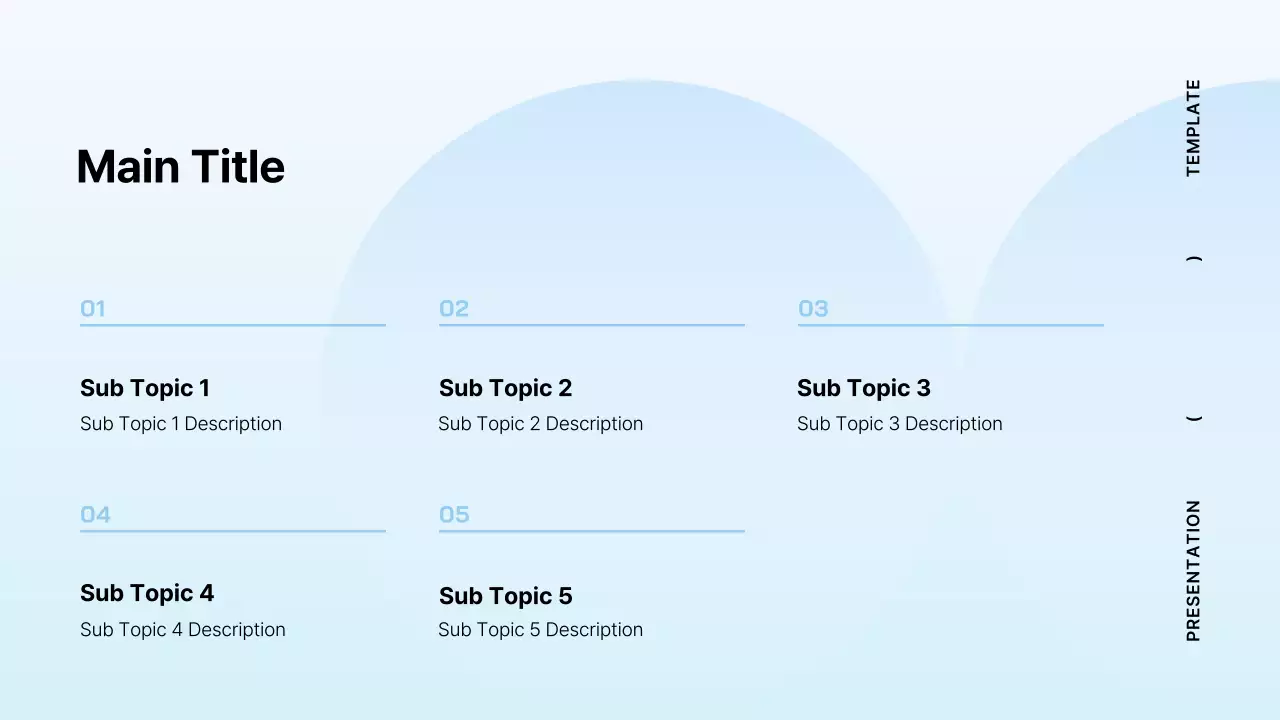Select Sub Topic 1 Description text
Screen dimensions: 1280x720
tap(181, 424)
